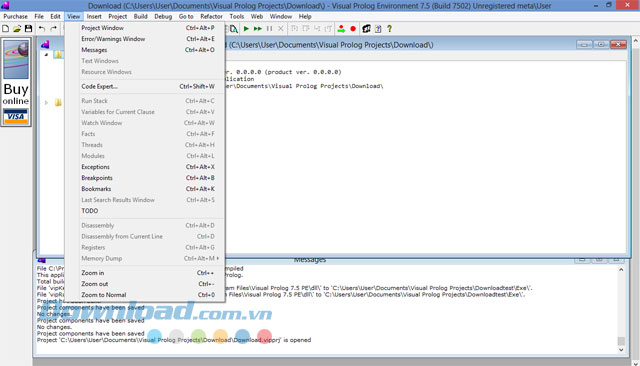Image resolution: width=640 pixels, height=366 pixels.
Task: Minimize the inner project window
Action: pyautogui.click(x=584, y=44)
